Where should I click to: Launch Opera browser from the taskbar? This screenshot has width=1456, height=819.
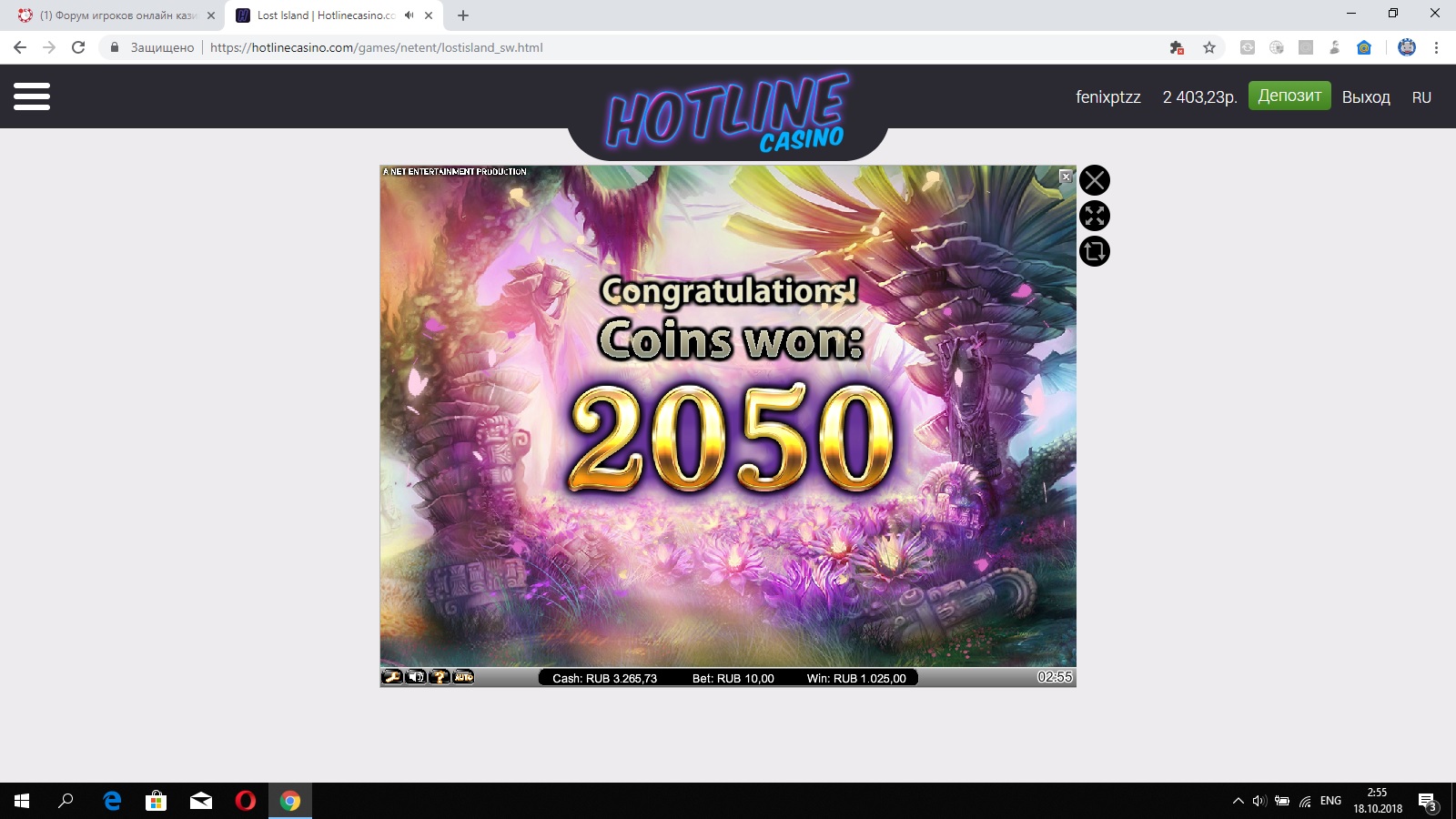click(246, 801)
